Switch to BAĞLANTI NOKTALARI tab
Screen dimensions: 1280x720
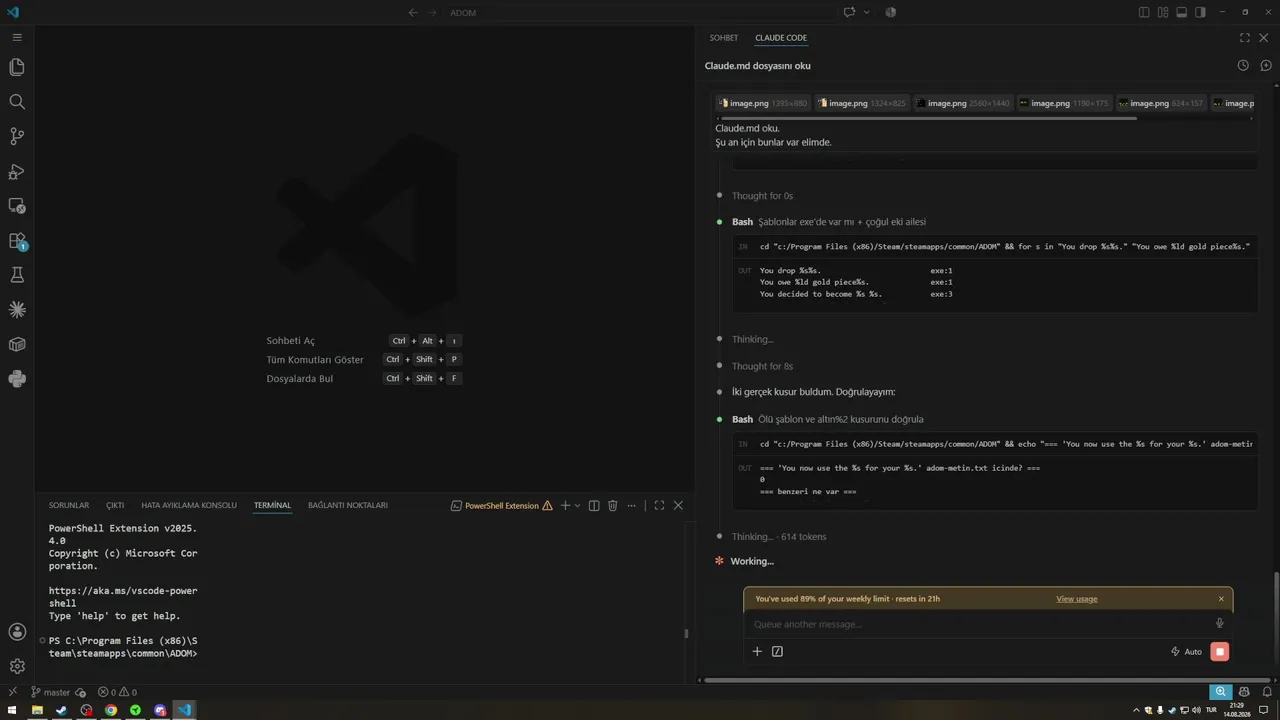point(348,506)
